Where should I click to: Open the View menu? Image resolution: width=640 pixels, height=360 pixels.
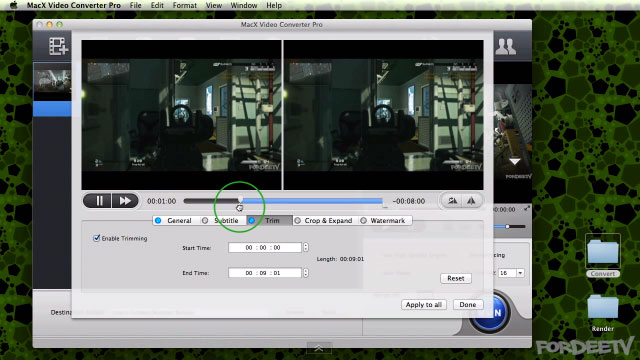coord(213,5)
